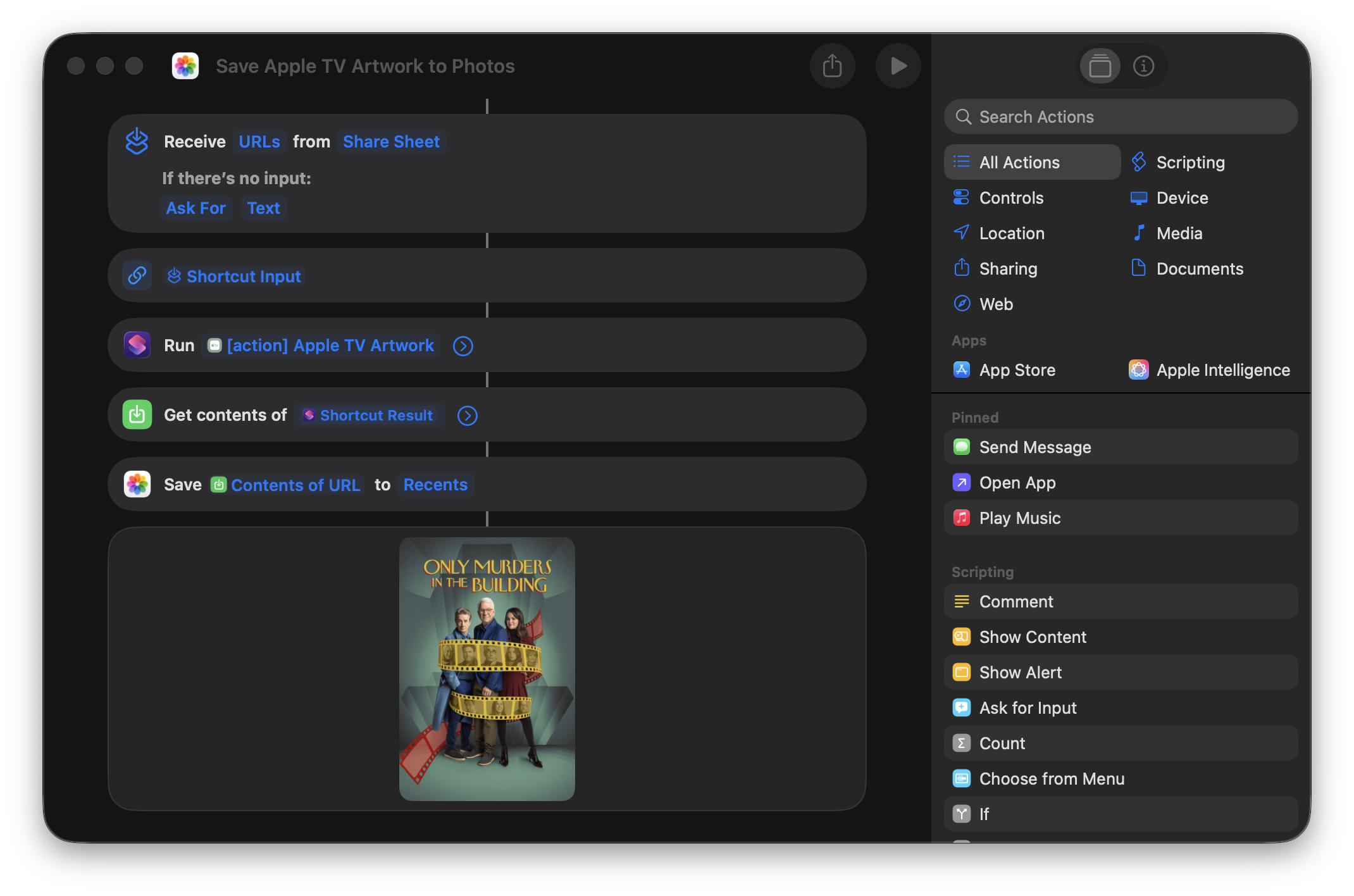Add the pinned Send Message action

point(1121,447)
